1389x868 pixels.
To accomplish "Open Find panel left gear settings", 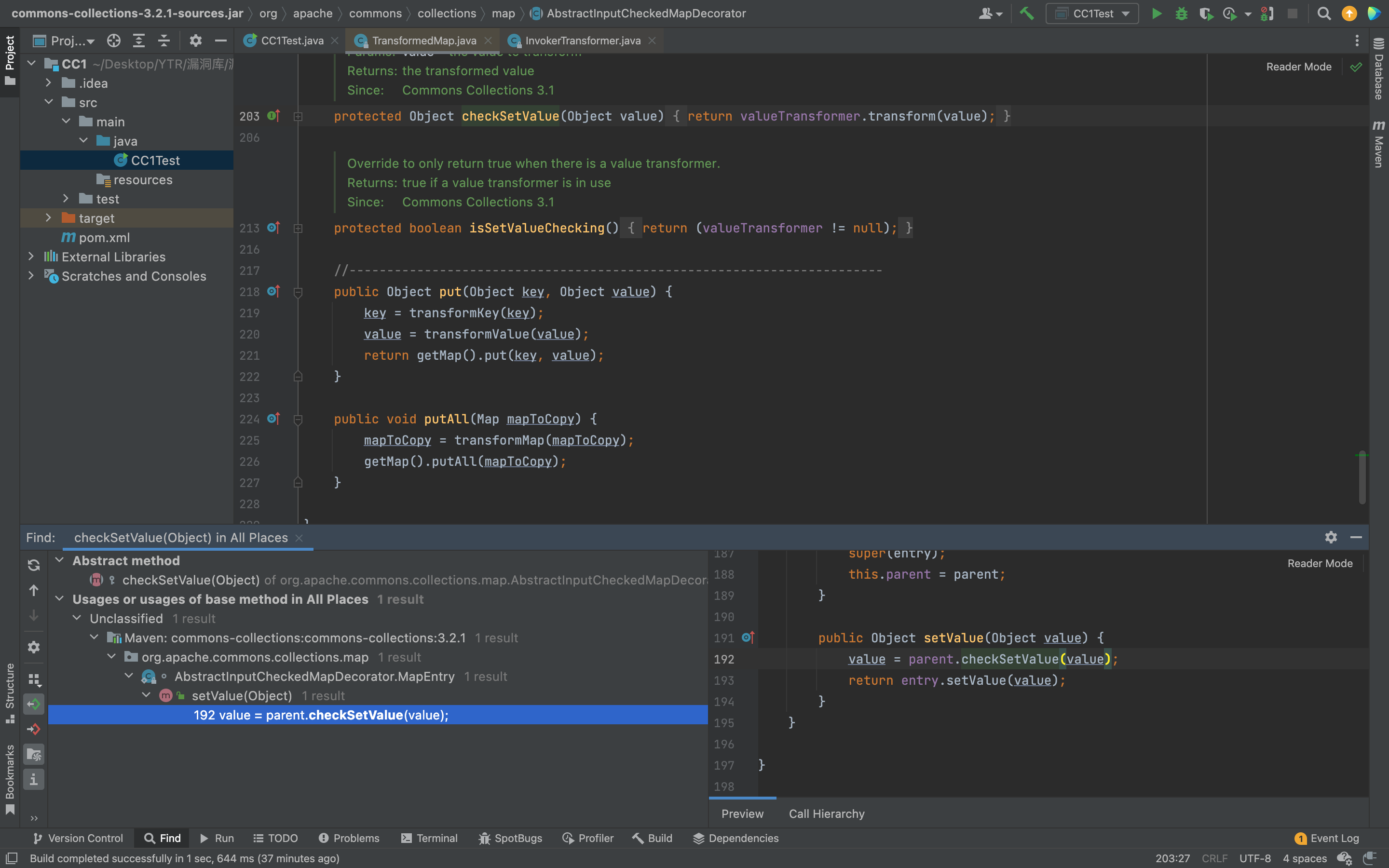I will (34, 647).
